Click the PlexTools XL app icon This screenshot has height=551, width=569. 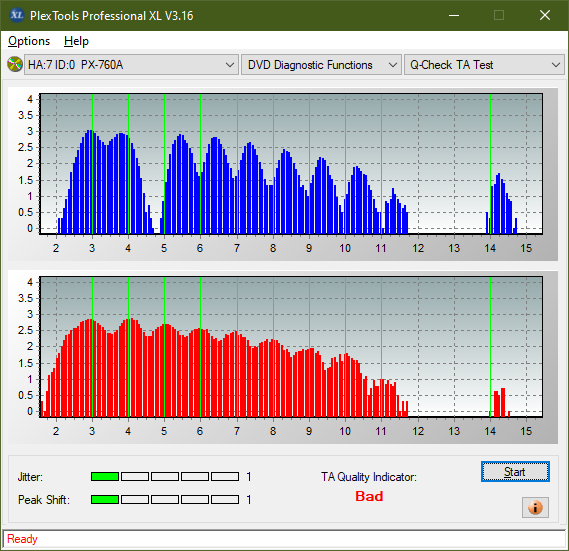tap(16, 15)
